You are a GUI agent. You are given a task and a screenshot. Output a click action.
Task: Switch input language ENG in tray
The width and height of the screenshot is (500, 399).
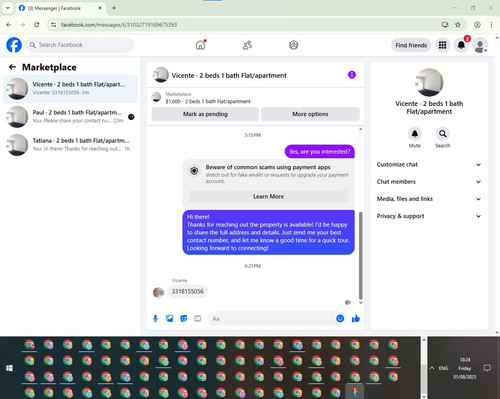443,368
